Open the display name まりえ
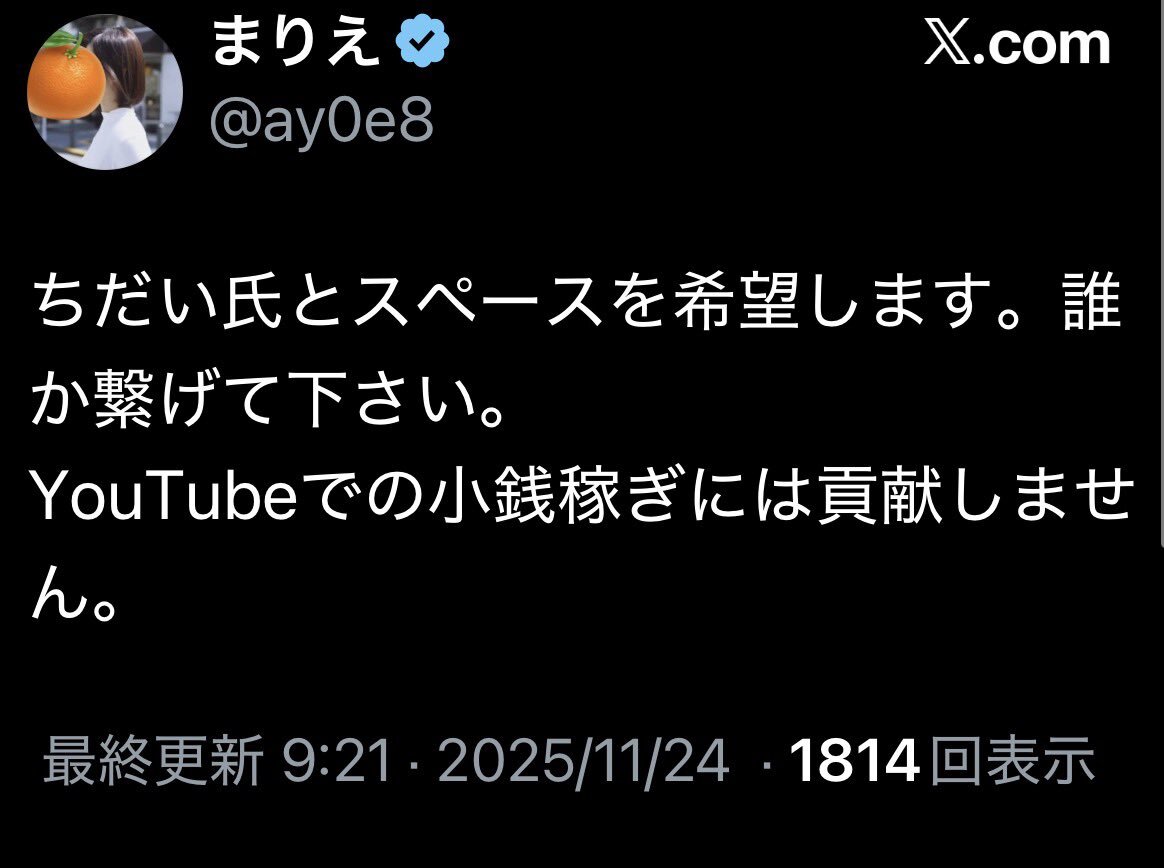1164x868 pixels. (297, 42)
